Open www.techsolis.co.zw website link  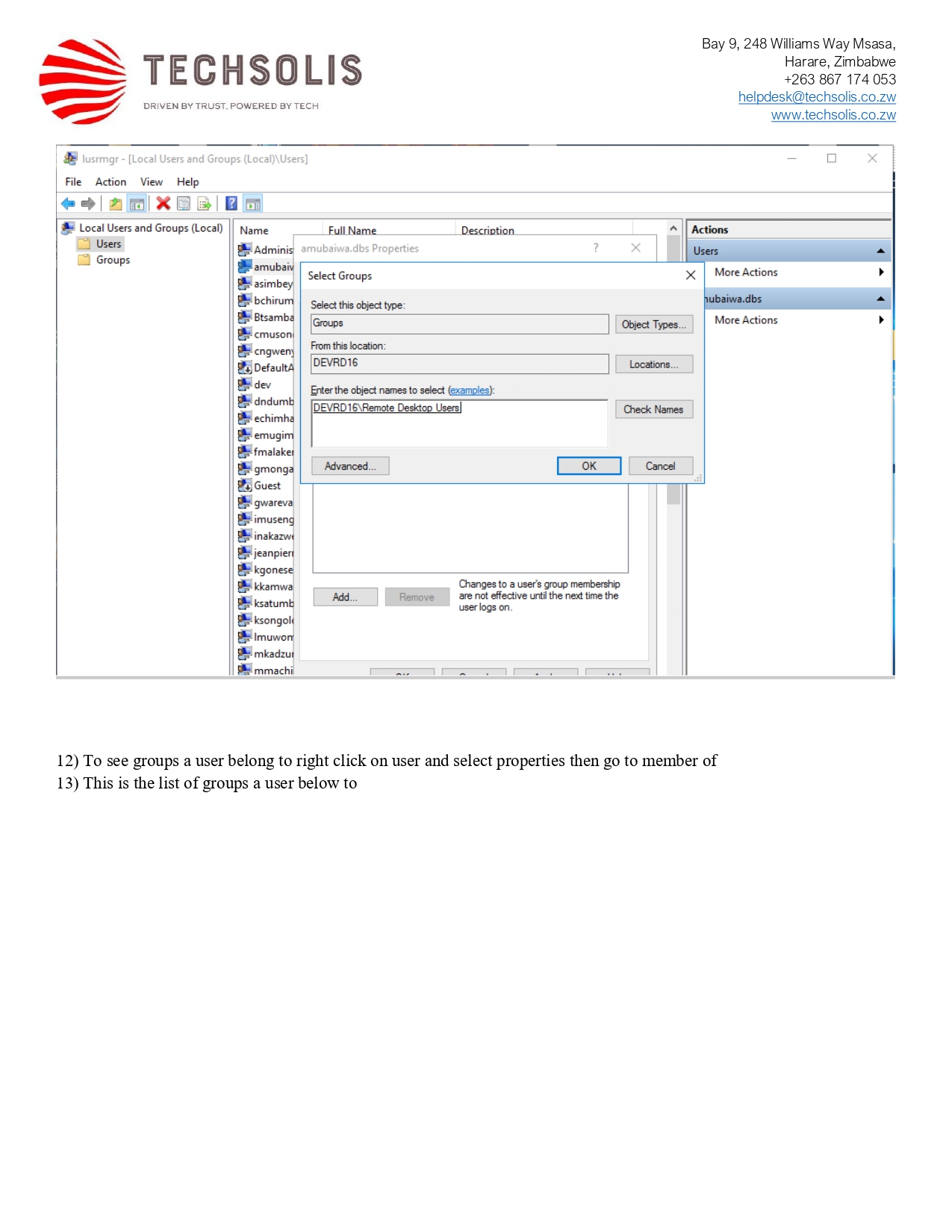pyautogui.click(x=833, y=115)
